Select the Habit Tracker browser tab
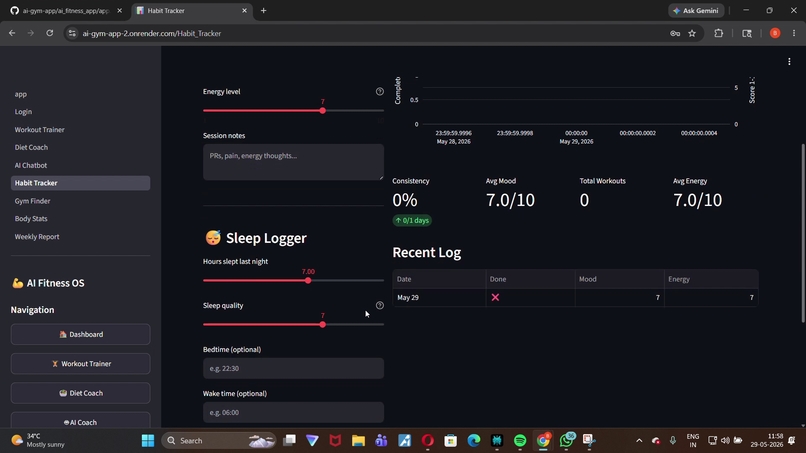The width and height of the screenshot is (806, 453). [191, 10]
